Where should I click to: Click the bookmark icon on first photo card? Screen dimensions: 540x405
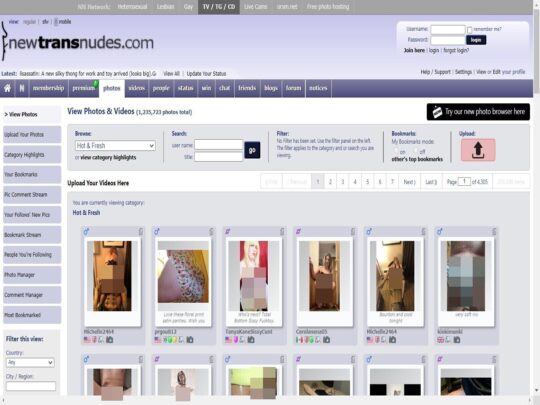[141, 231]
